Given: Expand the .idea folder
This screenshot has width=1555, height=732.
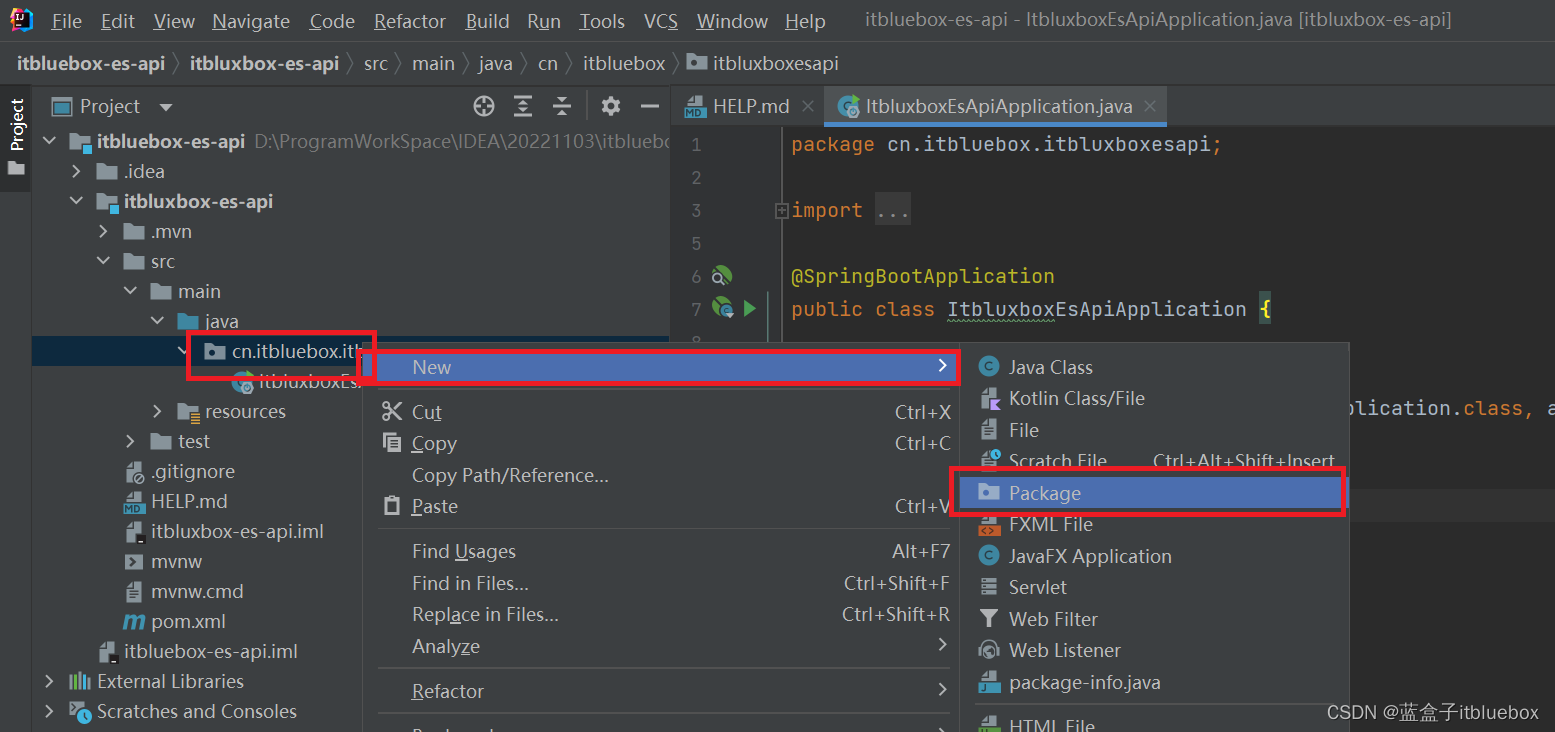Looking at the screenshot, I should [77, 172].
